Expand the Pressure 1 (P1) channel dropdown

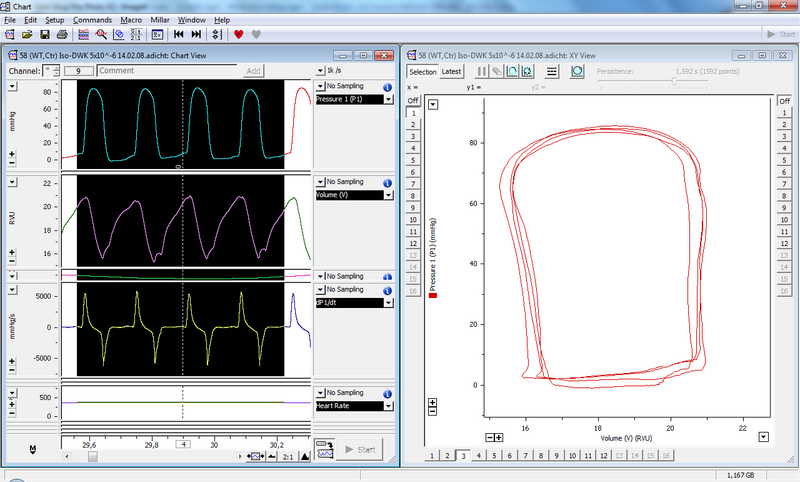386,100
